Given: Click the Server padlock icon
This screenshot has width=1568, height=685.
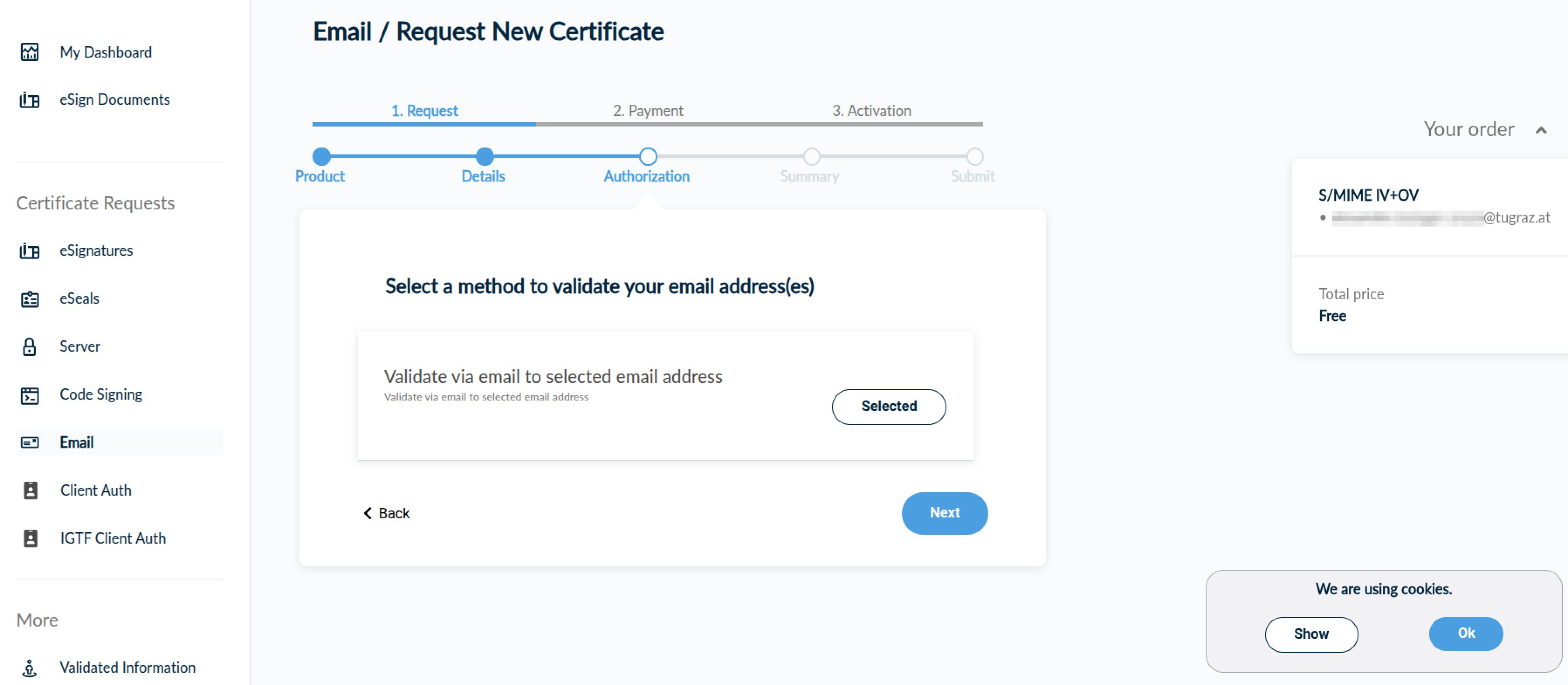Looking at the screenshot, I should 29,347.
